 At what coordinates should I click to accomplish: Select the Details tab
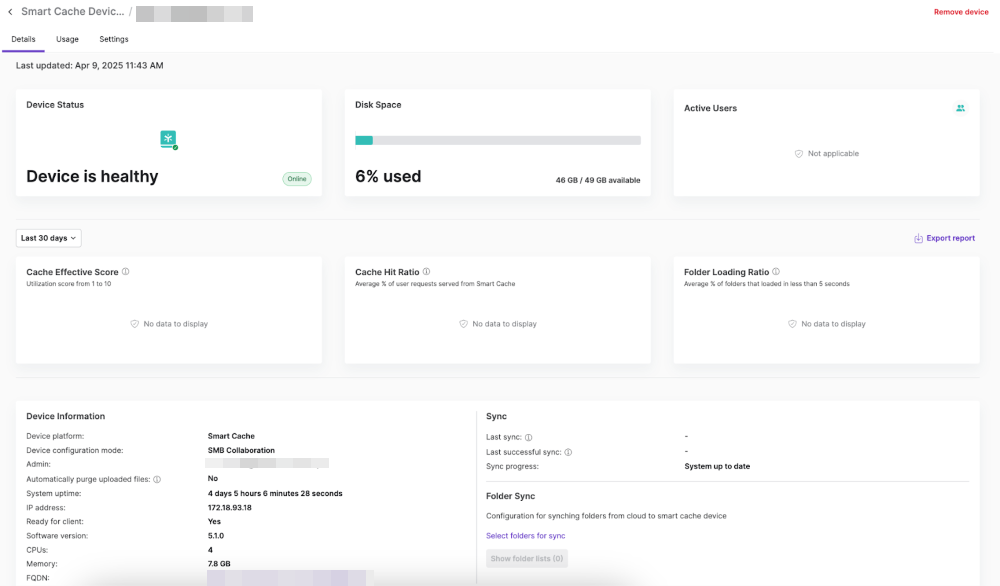[x=23, y=39]
